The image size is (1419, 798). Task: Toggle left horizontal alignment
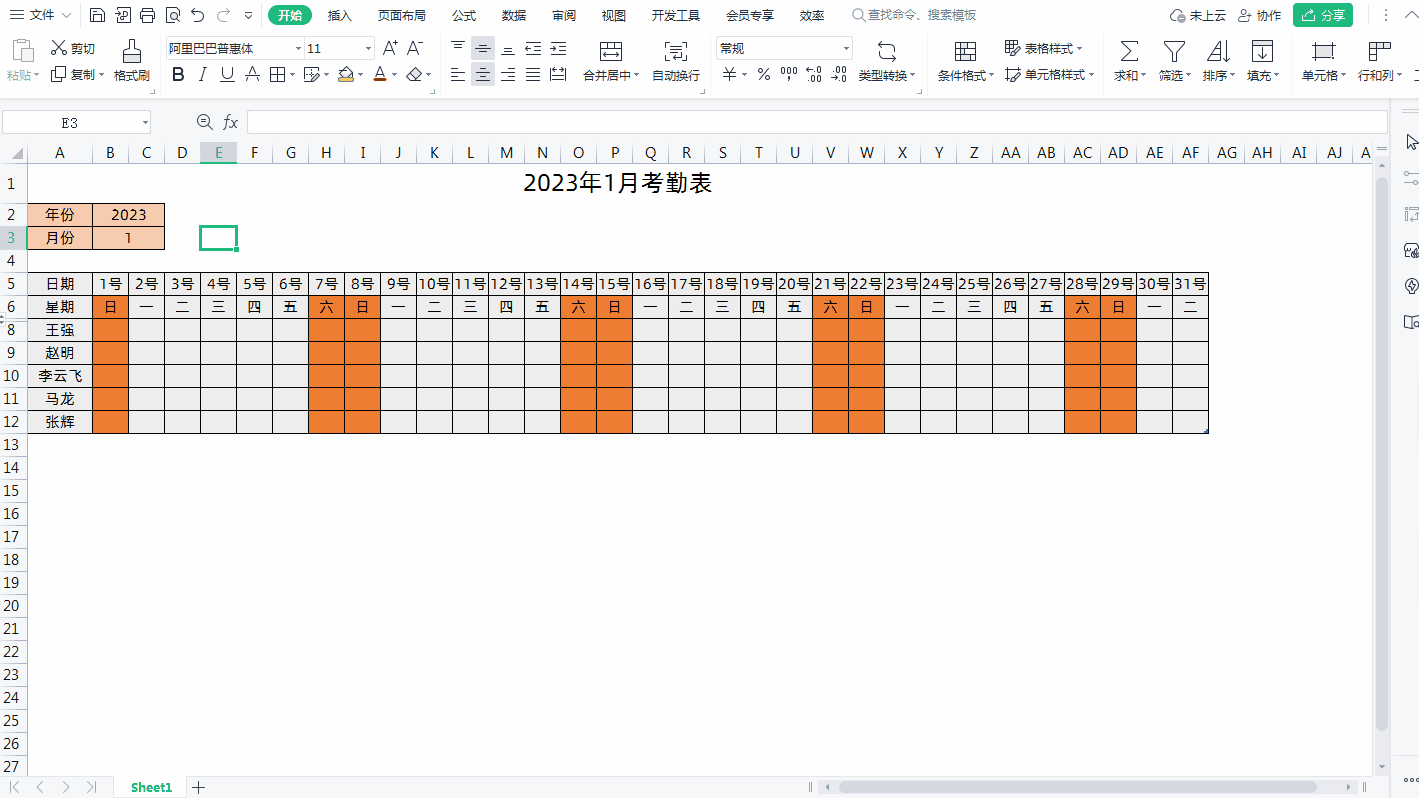pyautogui.click(x=458, y=74)
